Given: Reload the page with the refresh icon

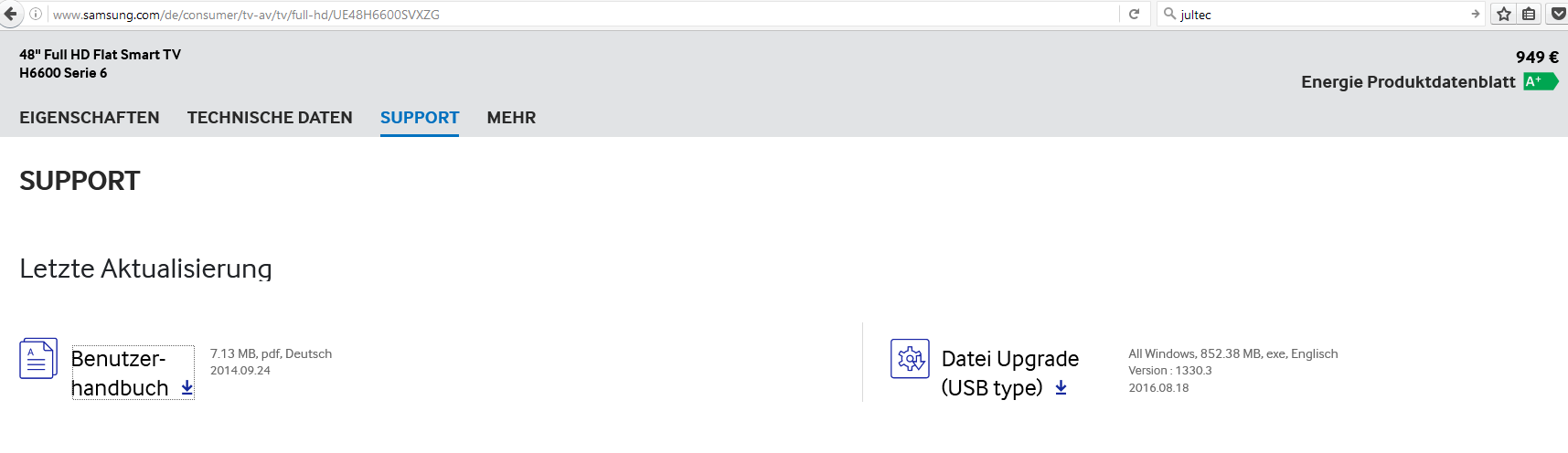Looking at the screenshot, I should [1134, 14].
